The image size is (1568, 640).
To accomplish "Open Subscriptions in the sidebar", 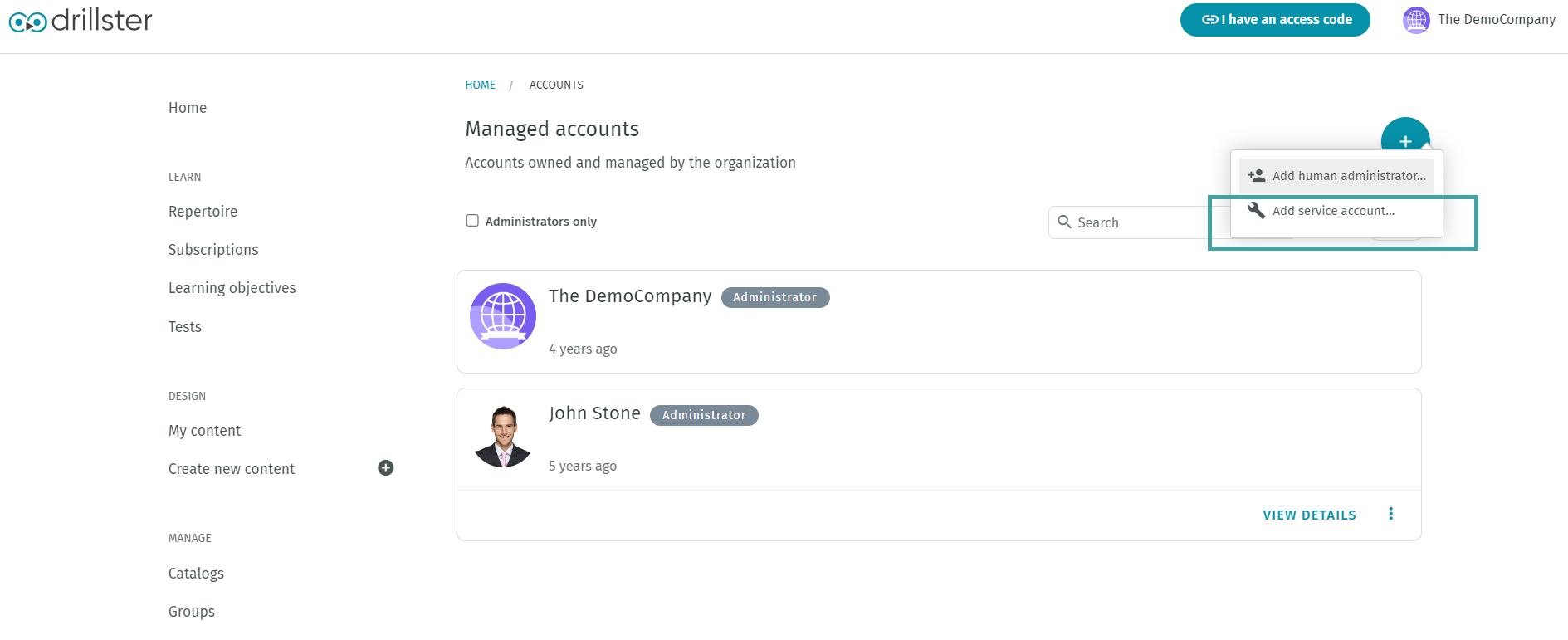I will pos(213,250).
